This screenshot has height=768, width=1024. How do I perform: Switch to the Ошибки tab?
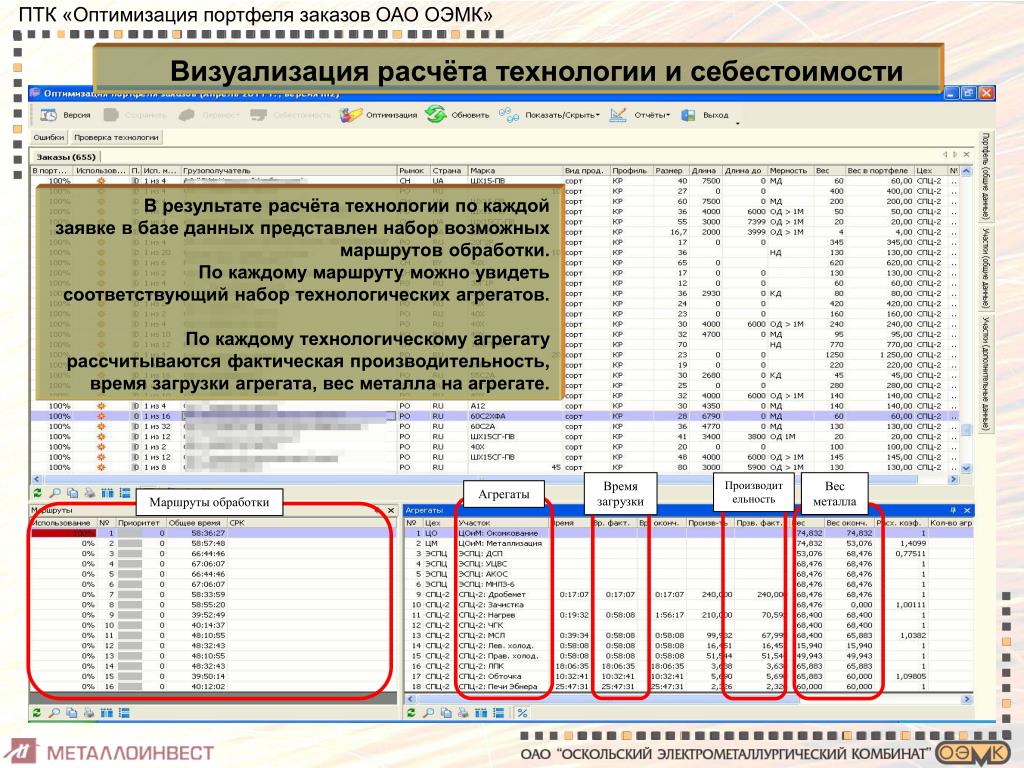(x=49, y=137)
